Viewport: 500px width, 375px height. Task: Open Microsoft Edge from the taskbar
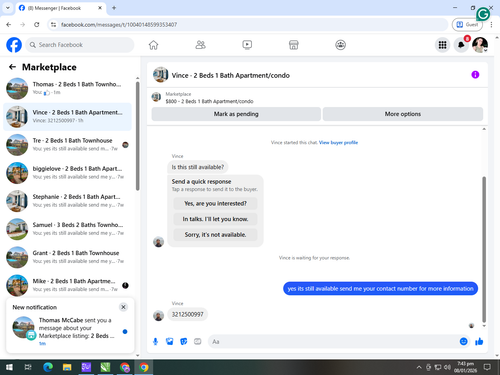tap(48, 367)
